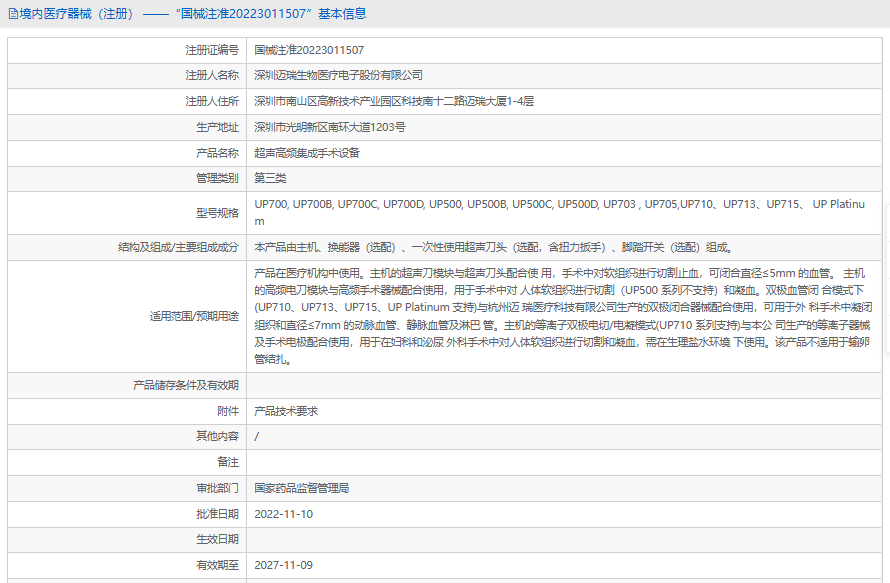890x583 pixels.
Task: Open the attachment 产品技术要求
Action: tap(286, 411)
